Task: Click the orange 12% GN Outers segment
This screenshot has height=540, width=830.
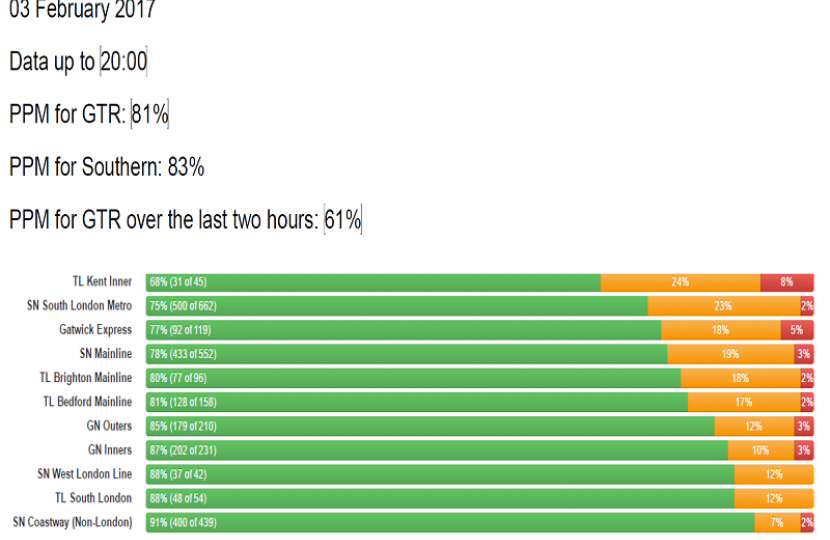Action: (754, 426)
